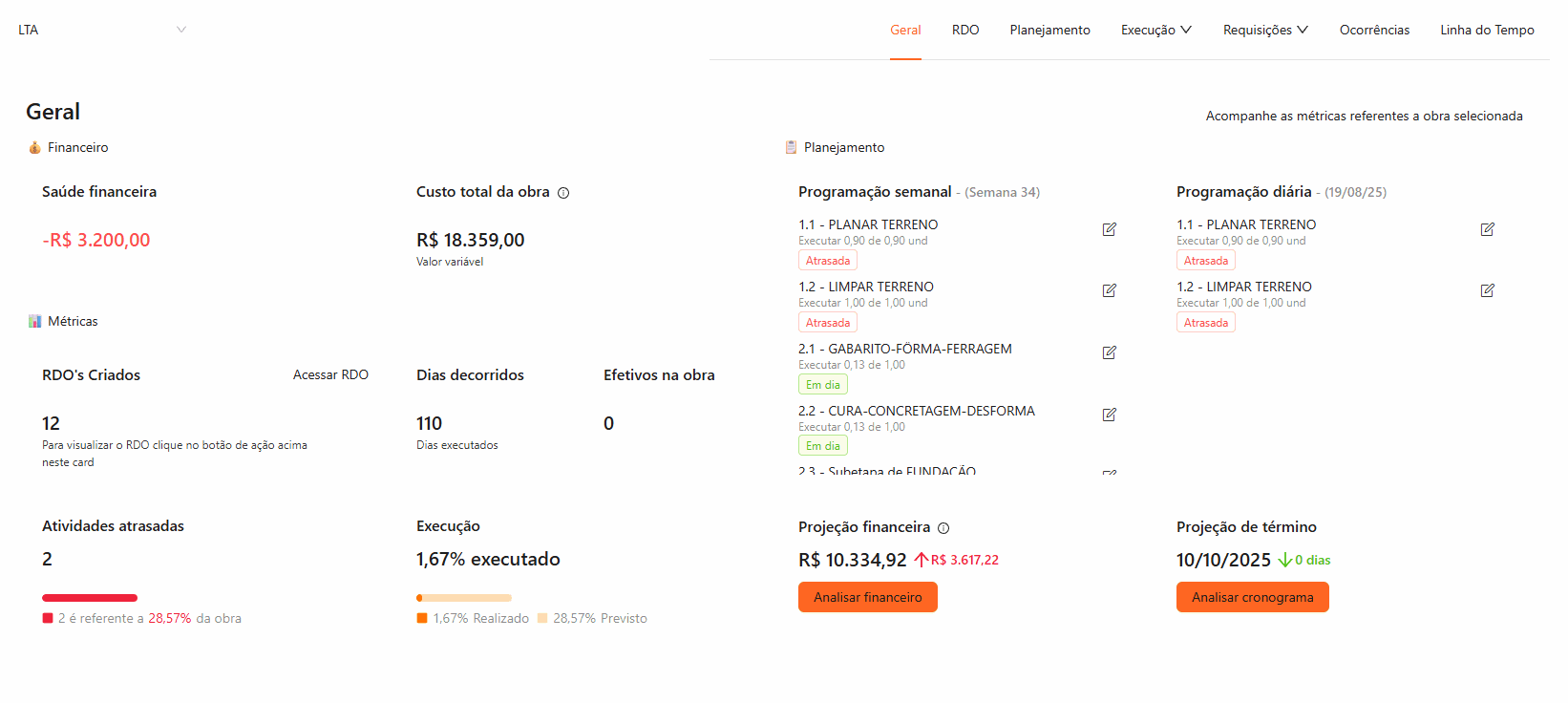The height and width of the screenshot is (703, 1568).
Task: Go to the Planejamento tab
Action: [x=1049, y=30]
